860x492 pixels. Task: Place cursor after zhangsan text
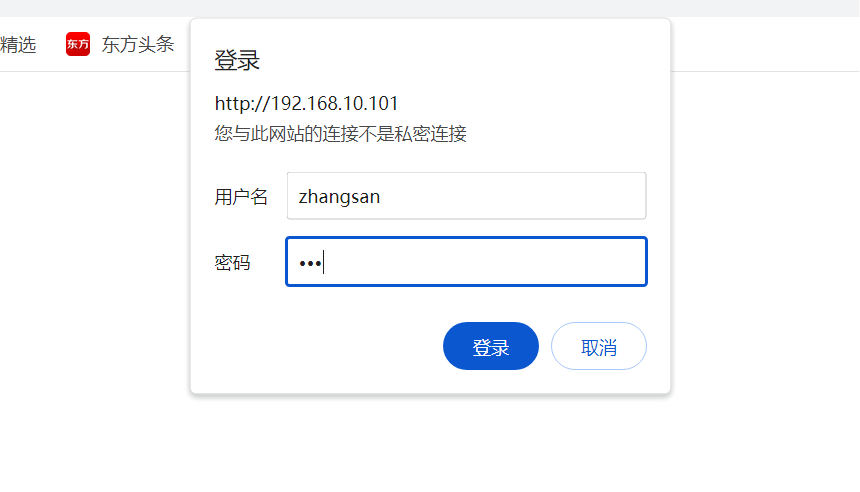click(x=381, y=196)
